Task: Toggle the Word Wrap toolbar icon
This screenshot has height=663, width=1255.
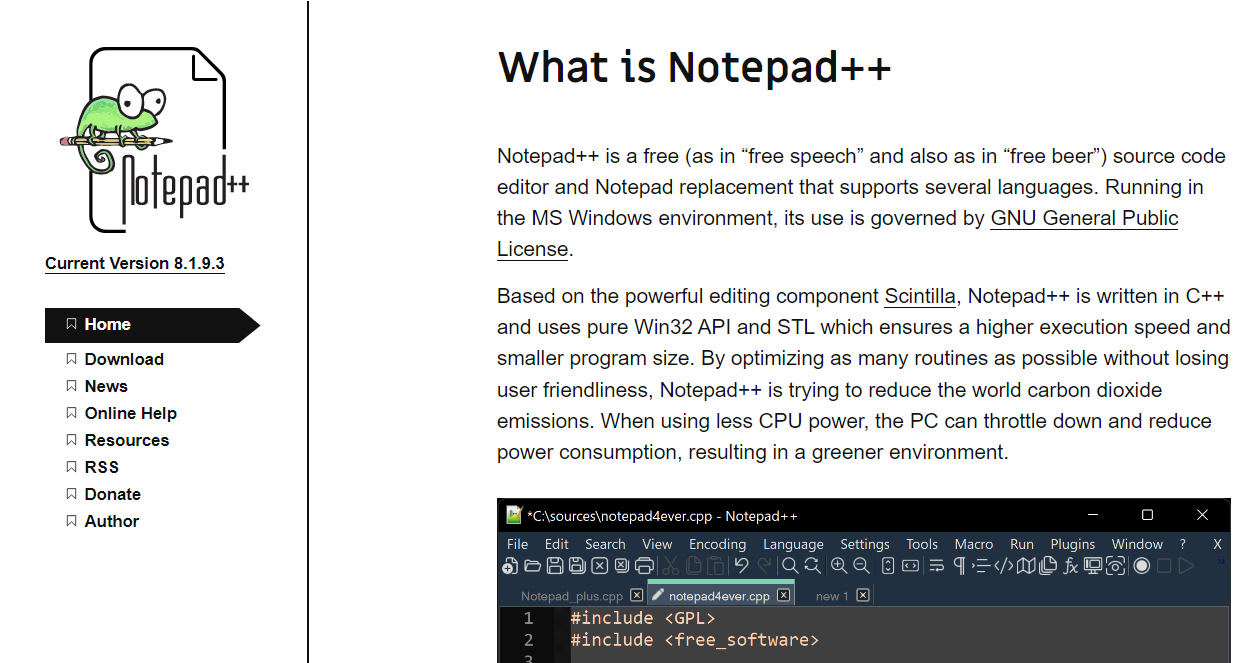Action: tap(937, 566)
